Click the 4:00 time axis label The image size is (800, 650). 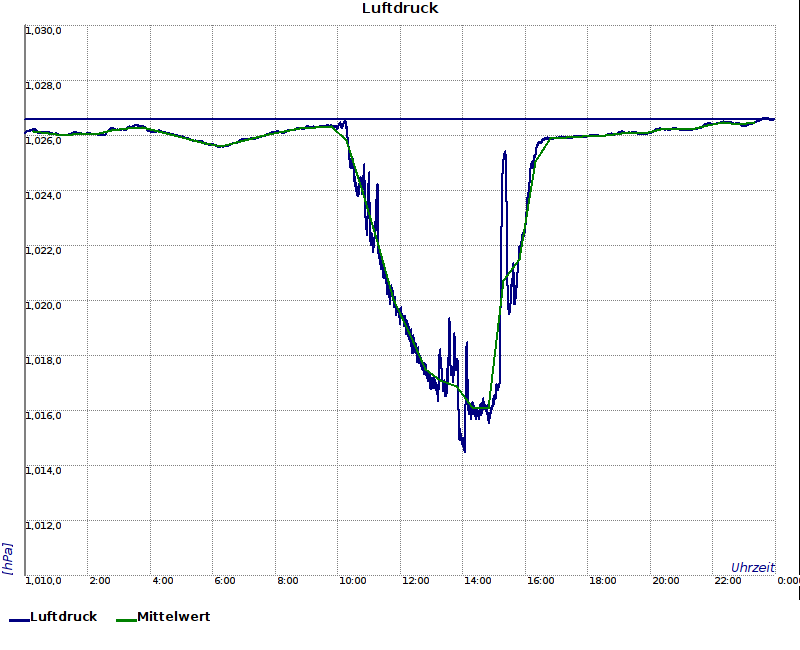point(163,581)
